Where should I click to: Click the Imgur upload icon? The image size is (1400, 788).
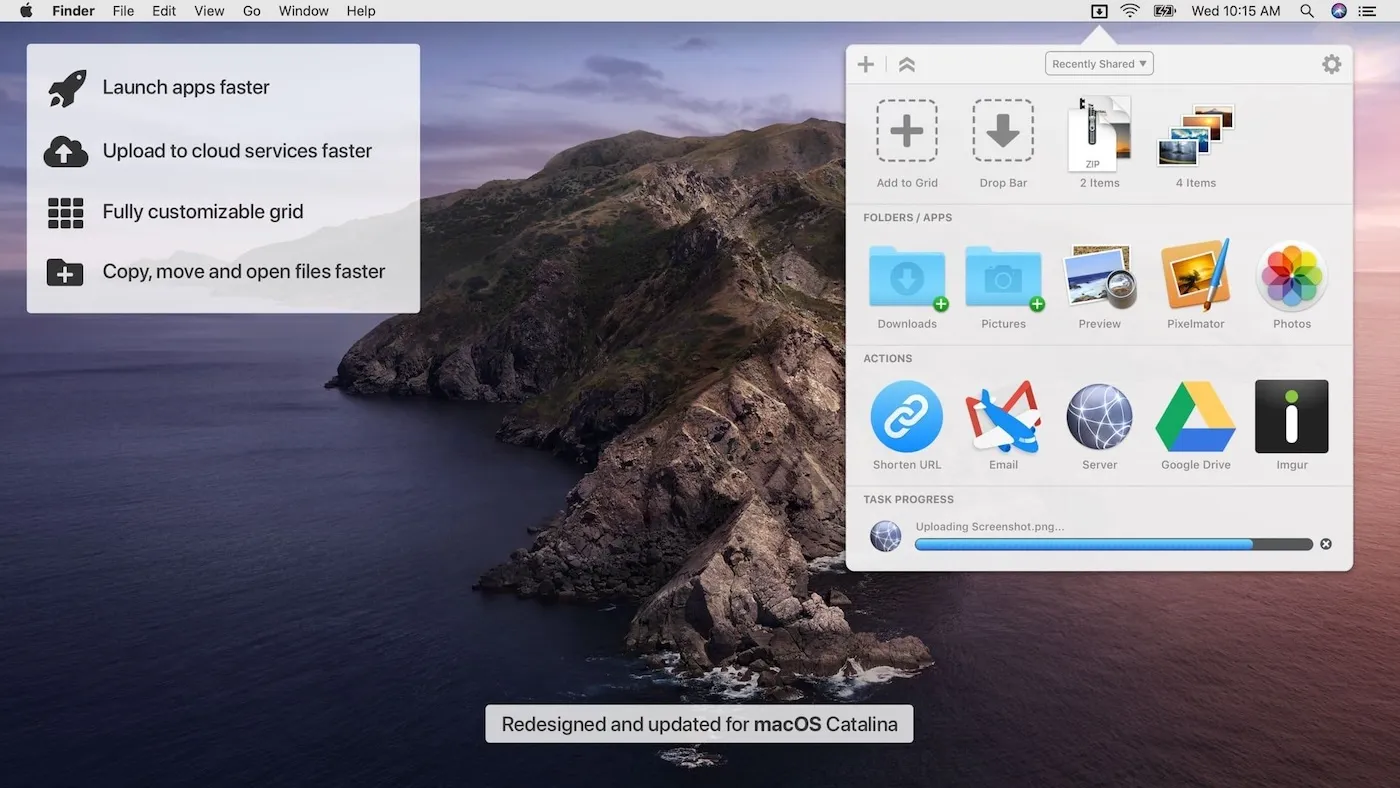point(1291,417)
